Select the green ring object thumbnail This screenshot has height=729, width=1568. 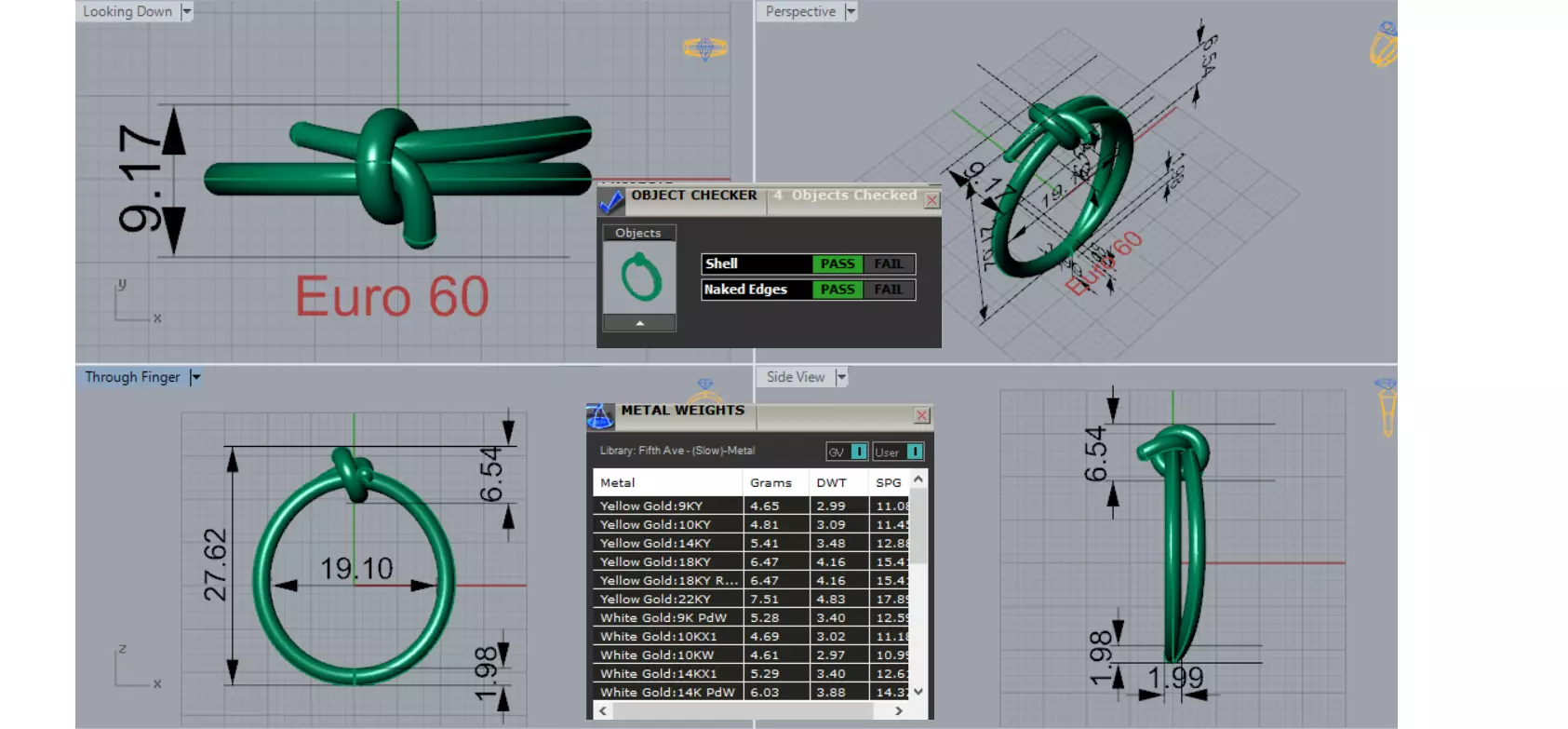pyautogui.click(x=639, y=278)
